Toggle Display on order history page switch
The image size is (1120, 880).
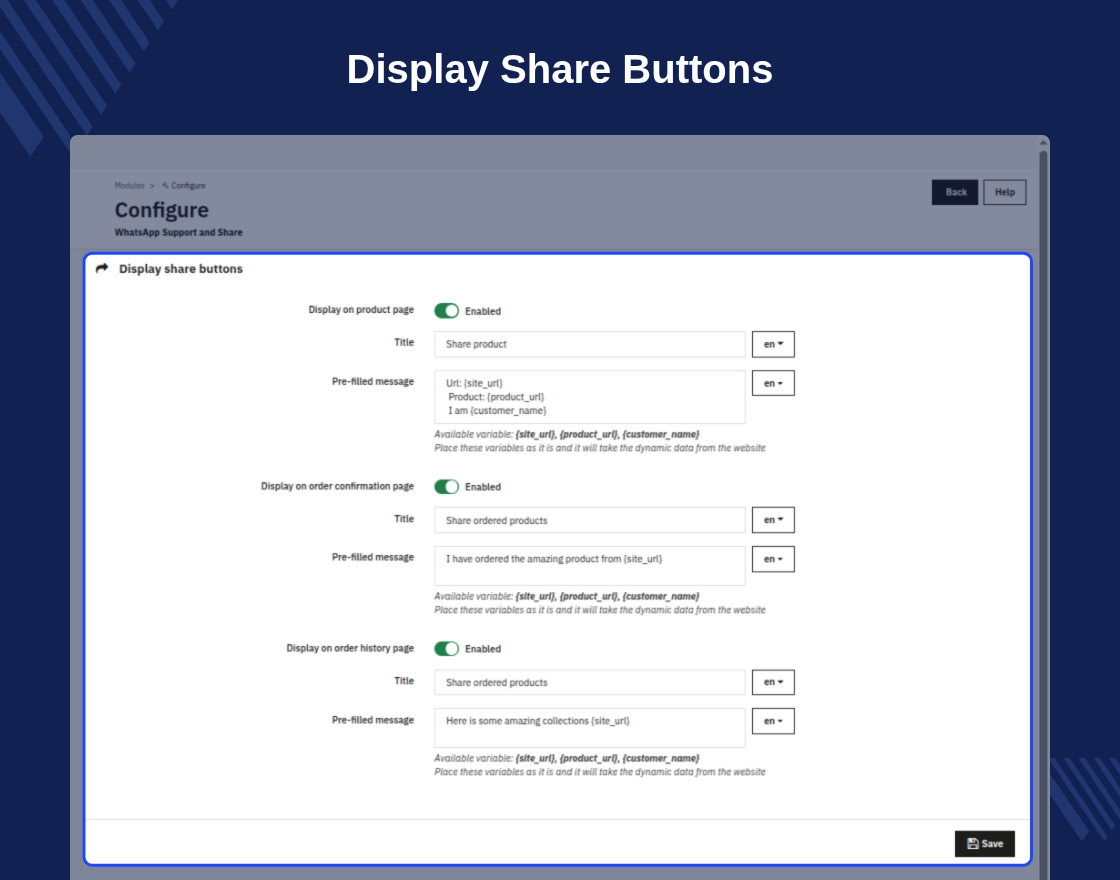pos(446,649)
